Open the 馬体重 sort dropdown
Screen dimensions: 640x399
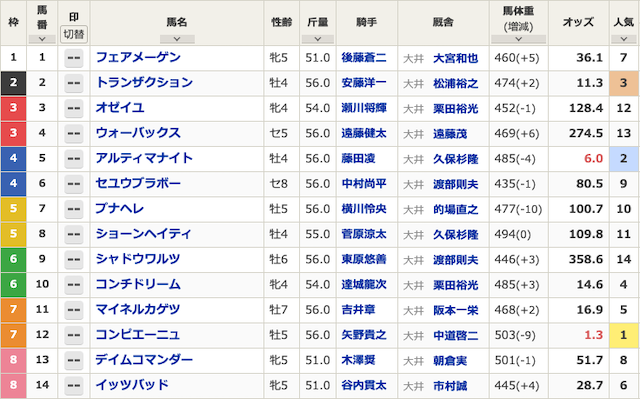pyautogui.click(x=518, y=39)
